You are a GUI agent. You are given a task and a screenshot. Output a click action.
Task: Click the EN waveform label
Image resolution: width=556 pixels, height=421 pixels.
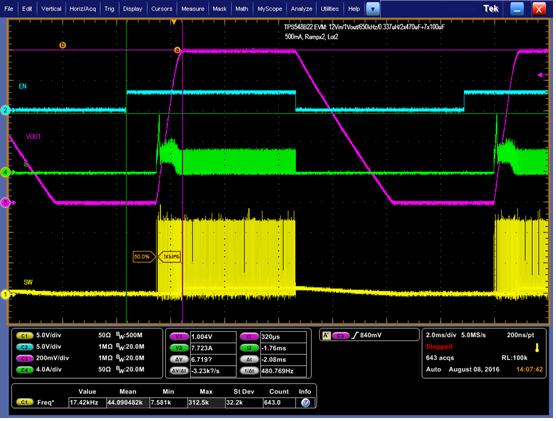[23, 86]
